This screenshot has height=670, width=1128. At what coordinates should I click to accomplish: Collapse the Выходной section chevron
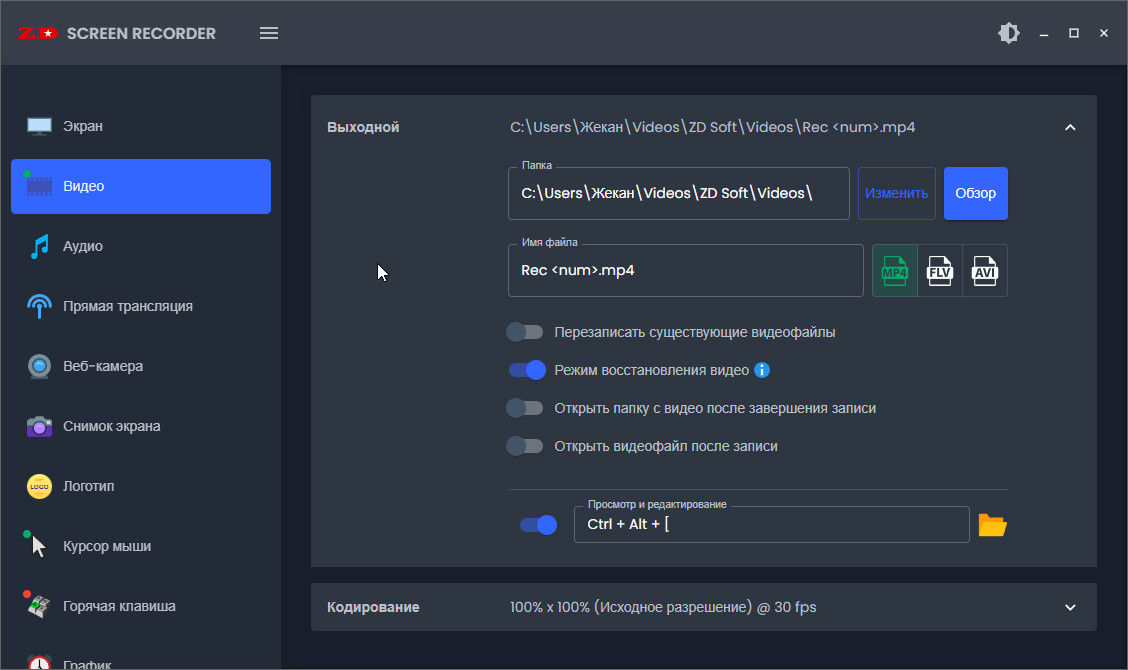[x=1070, y=127]
